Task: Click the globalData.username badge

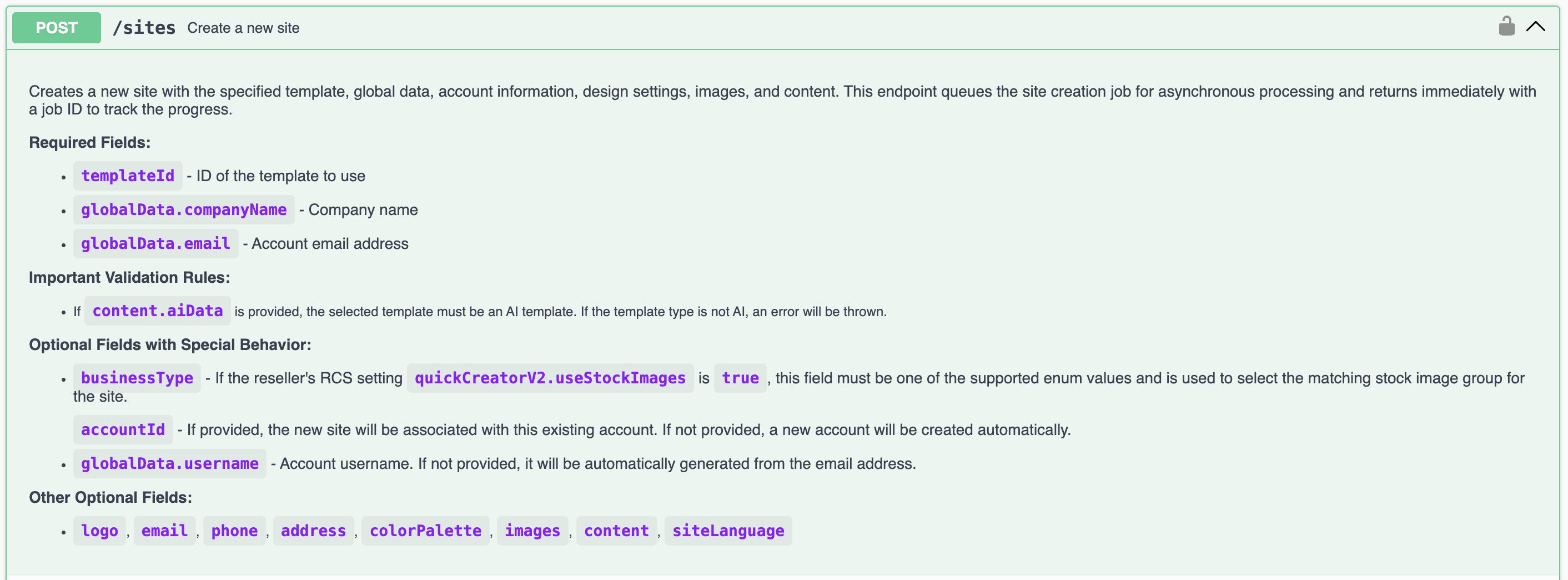Action: (169, 463)
